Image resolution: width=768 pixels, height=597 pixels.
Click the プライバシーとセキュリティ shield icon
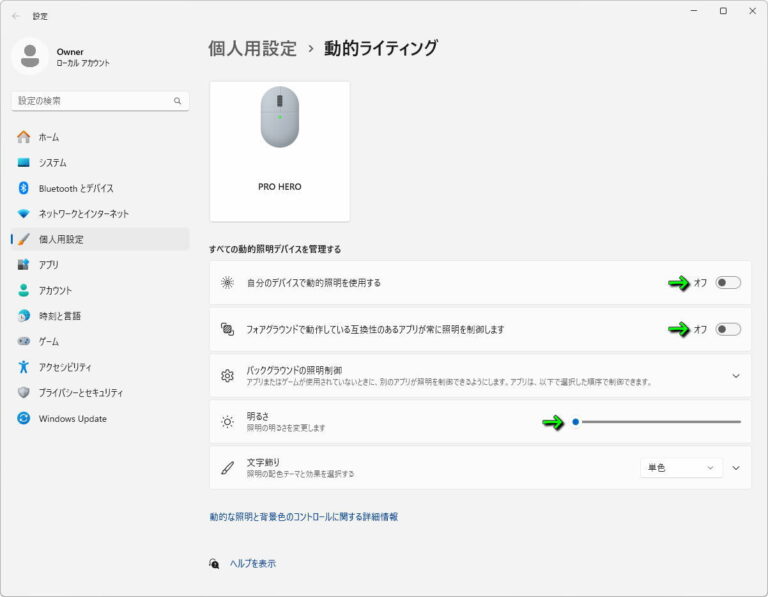24,393
